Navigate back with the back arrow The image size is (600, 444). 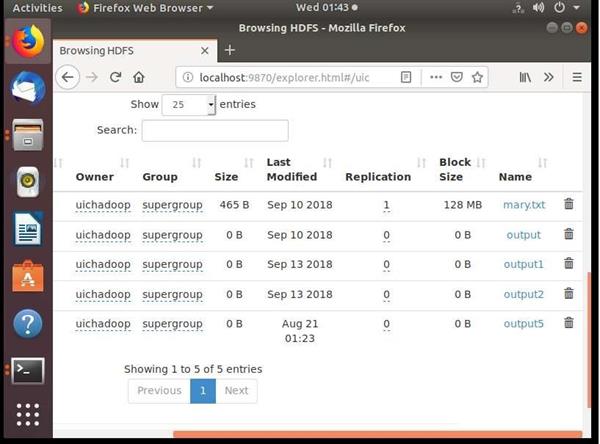(x=68, y=77)
